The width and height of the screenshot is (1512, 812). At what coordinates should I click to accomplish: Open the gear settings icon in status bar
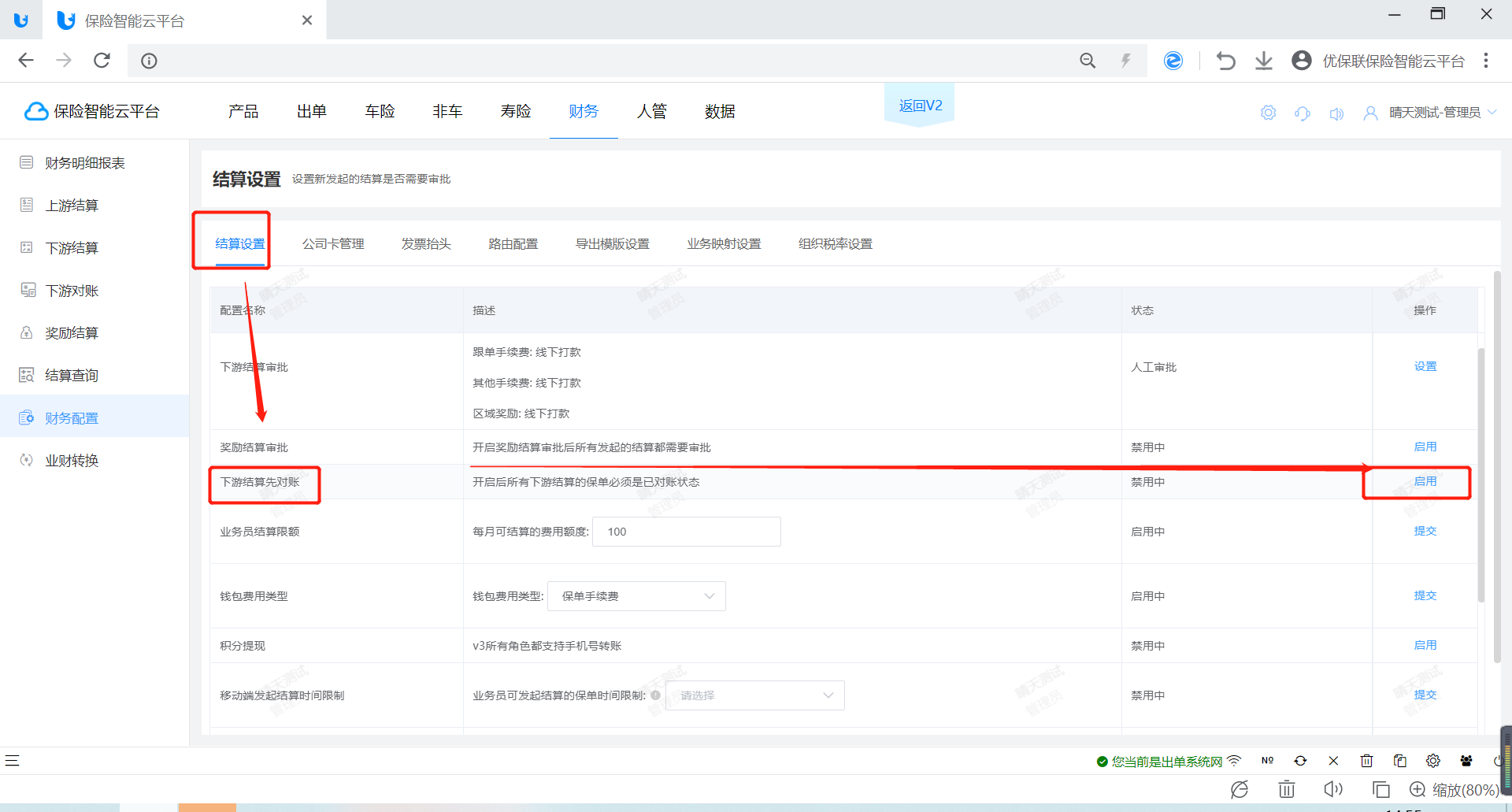pos(1432,761)
